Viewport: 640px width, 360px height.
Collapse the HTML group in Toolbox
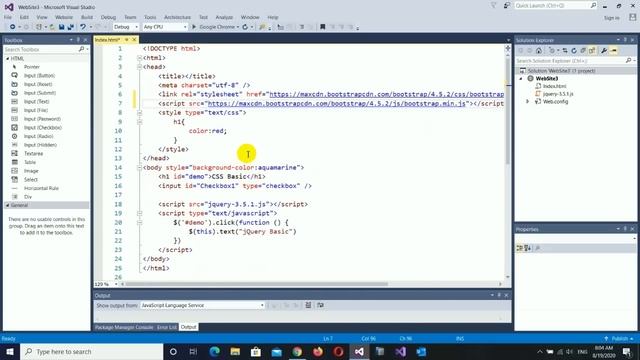pyautogui.click(x=7, y=59)
